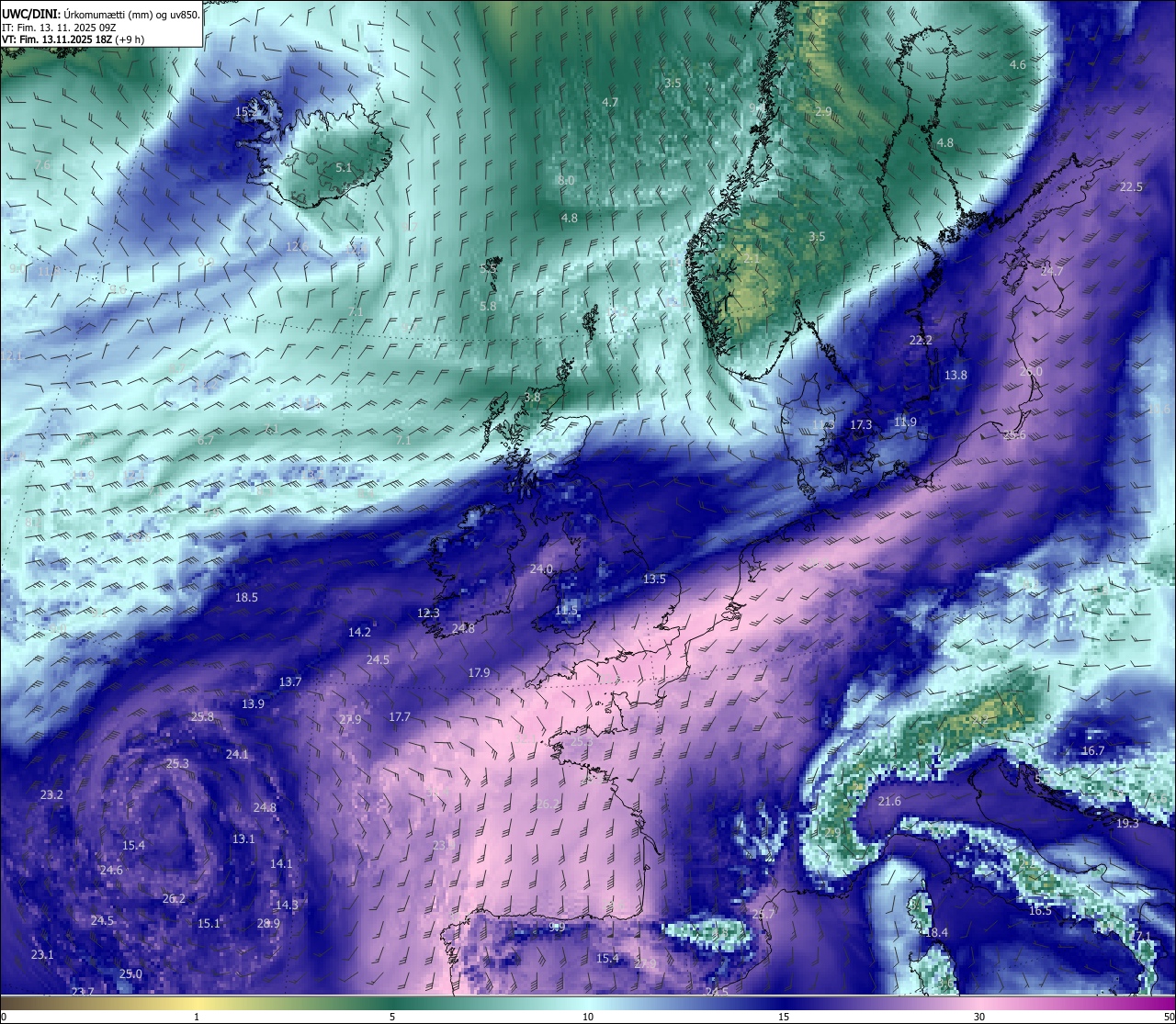Click the 2.9 value over Scandinavia
The height and width of the screenshot is (1024, 1176).
(823, 111)
